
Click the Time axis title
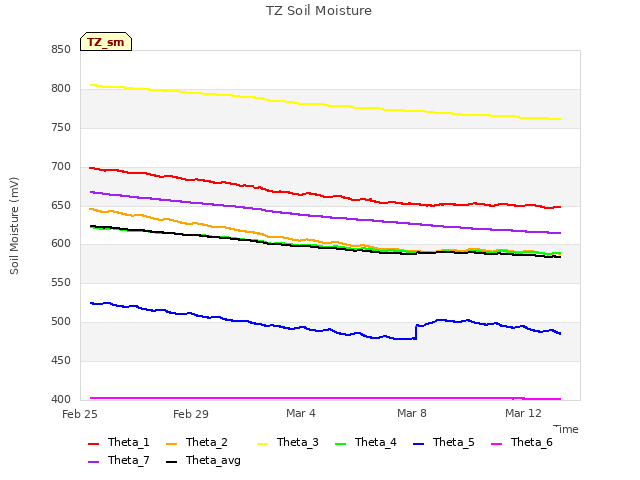[566, 429]
